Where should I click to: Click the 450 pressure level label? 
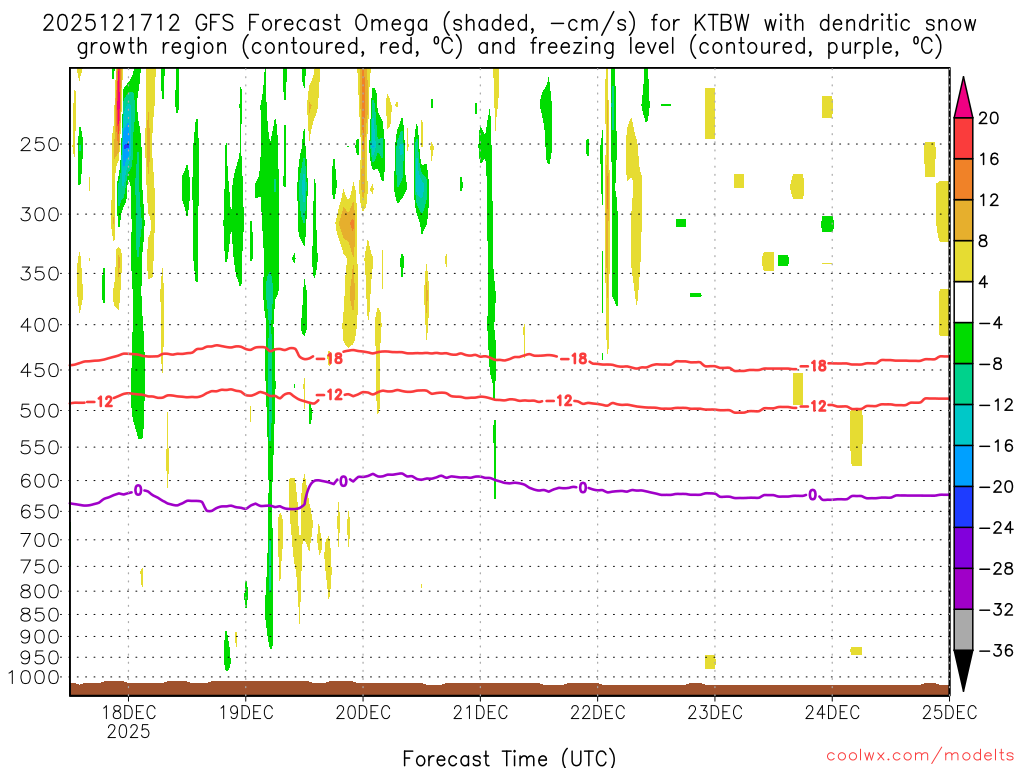click(40, 370)
